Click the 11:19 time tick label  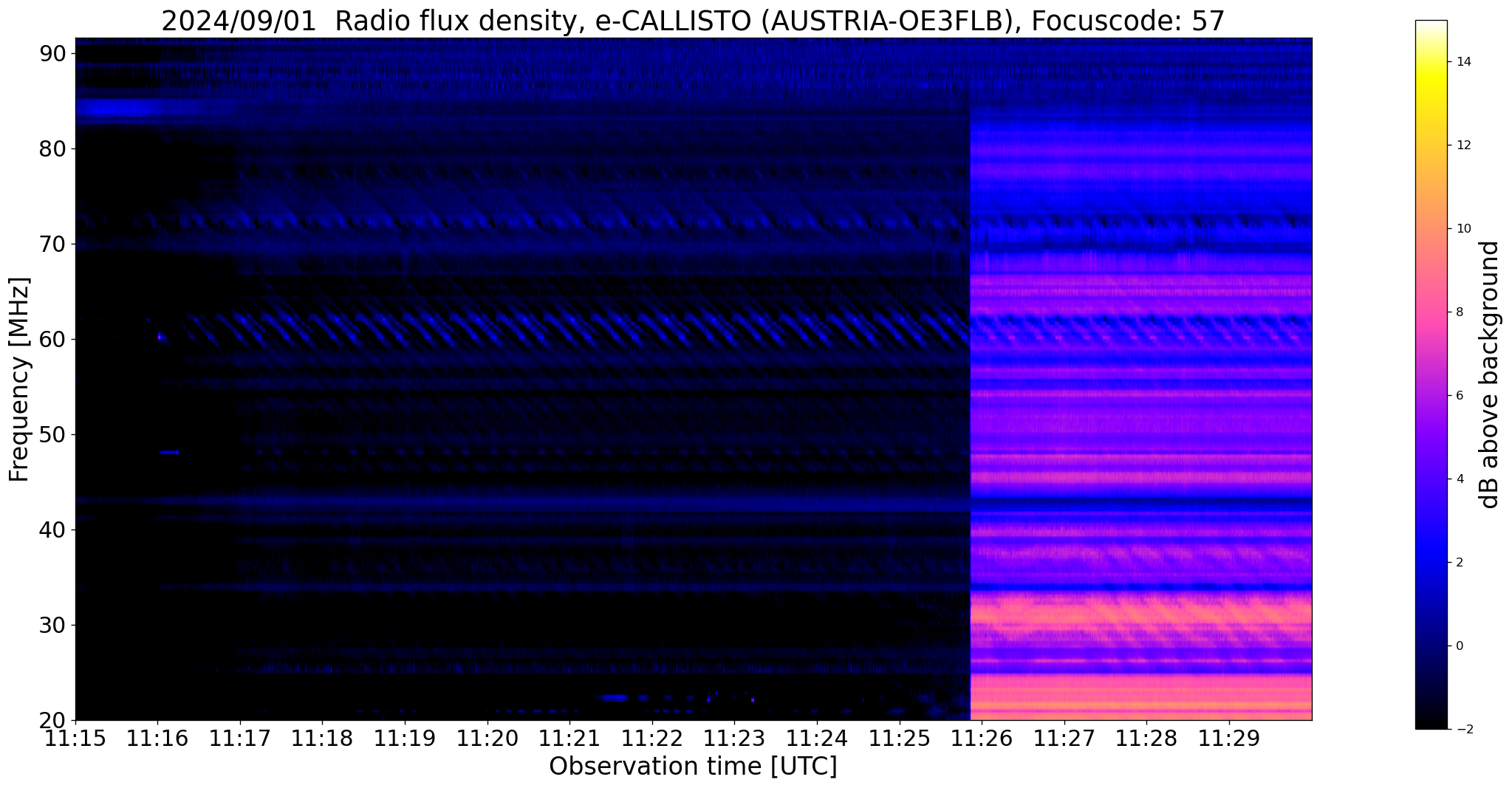coord(404,739)
